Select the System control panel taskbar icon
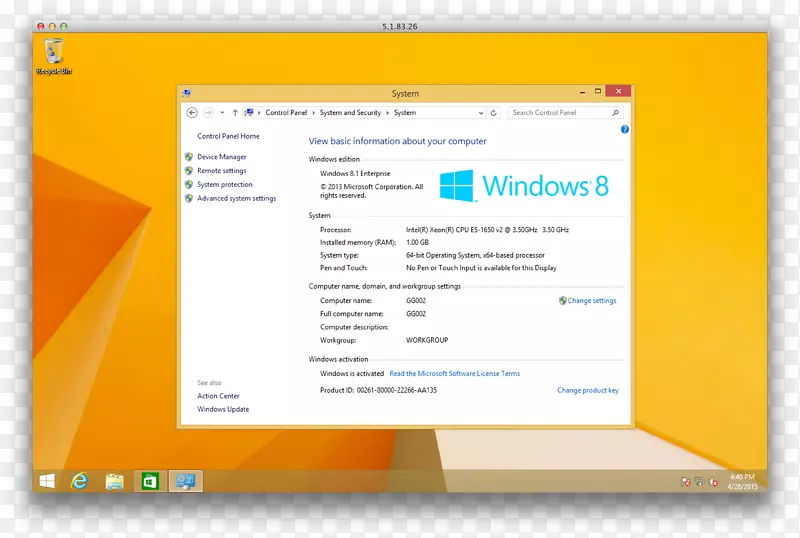Screen dimensions: 800x538 tap(185, 481)
